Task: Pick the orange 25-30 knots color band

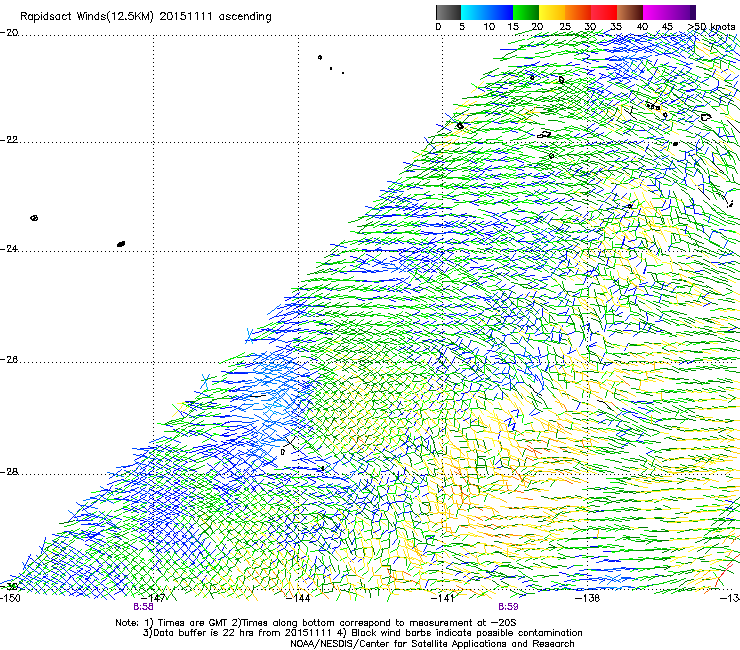Action: coord(578,12)
